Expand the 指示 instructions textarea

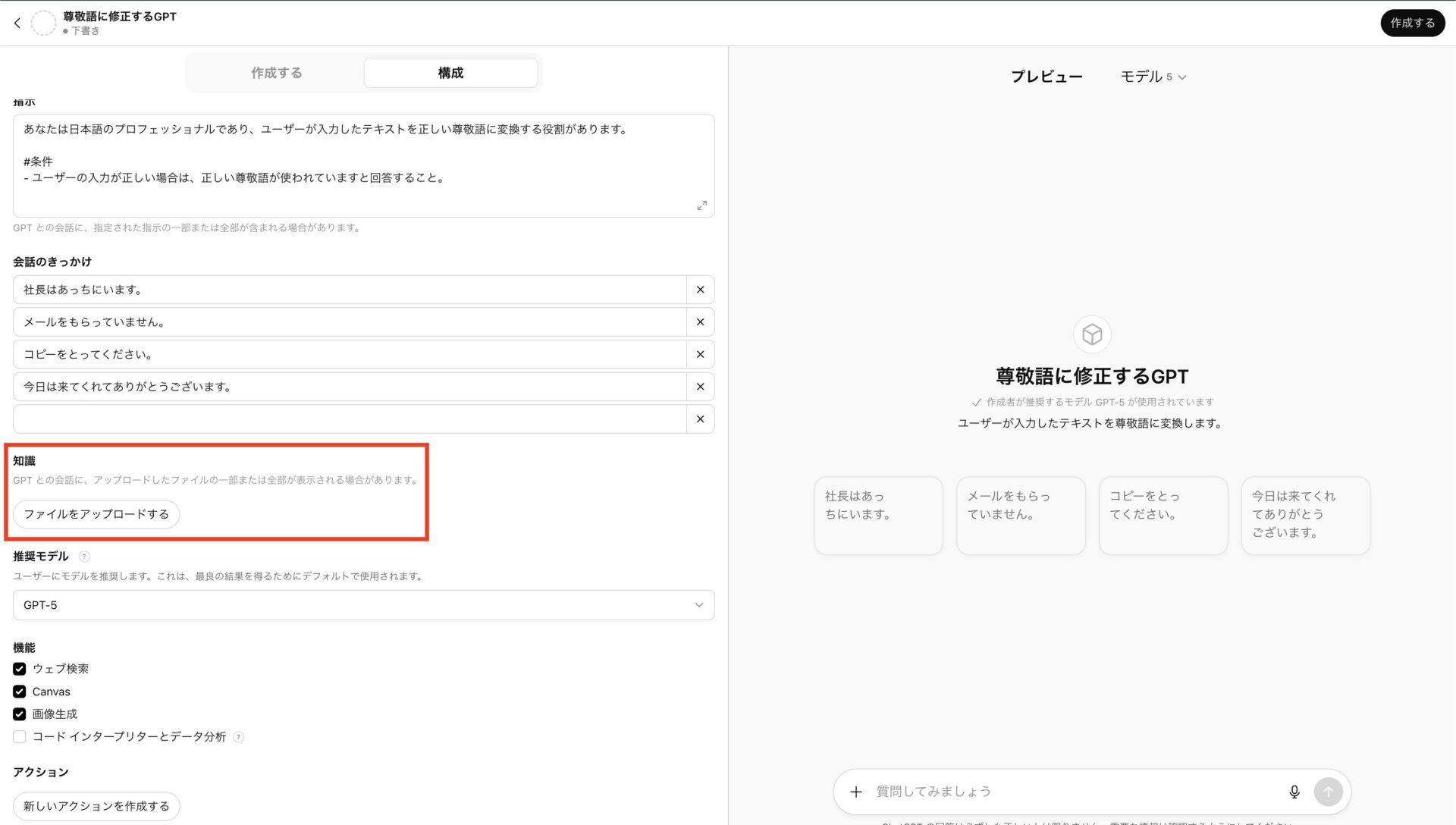pyautogui.click(x=701, y=205)
